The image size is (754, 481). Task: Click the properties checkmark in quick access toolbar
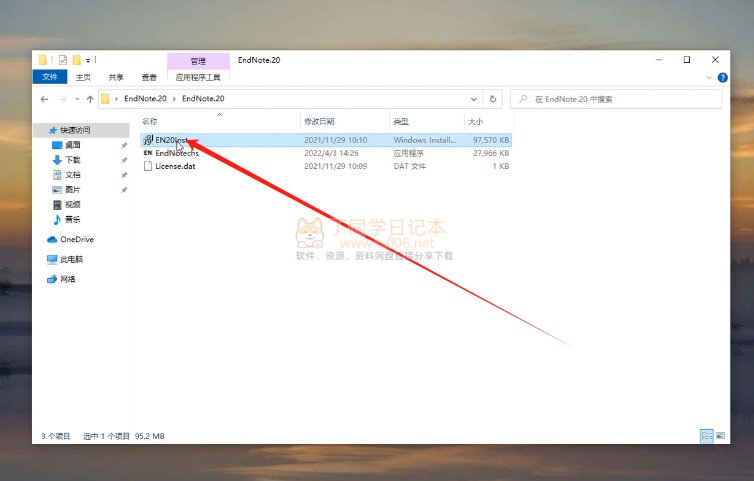point(63,60)
